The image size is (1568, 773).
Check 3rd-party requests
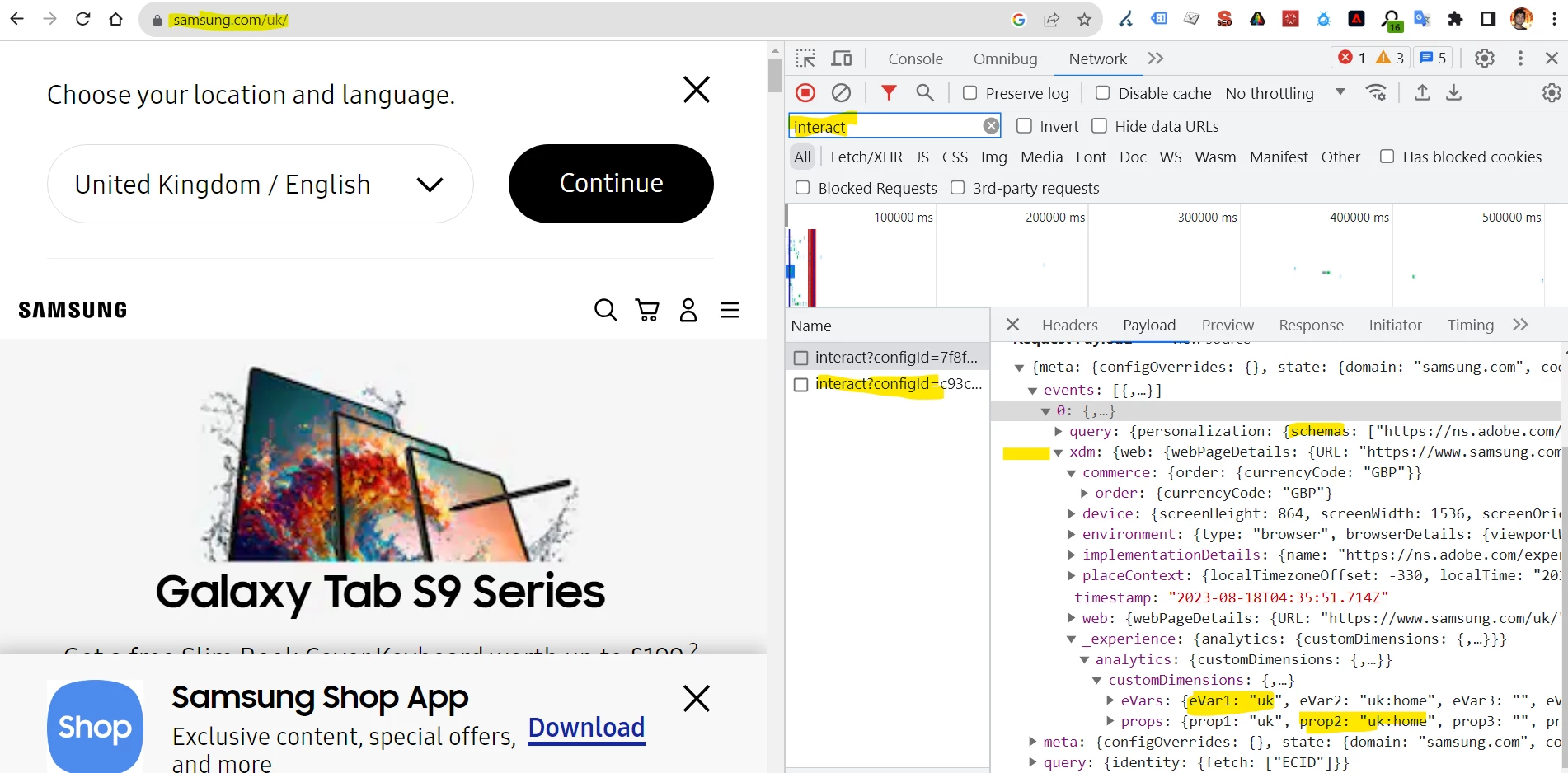click(957, 188)
